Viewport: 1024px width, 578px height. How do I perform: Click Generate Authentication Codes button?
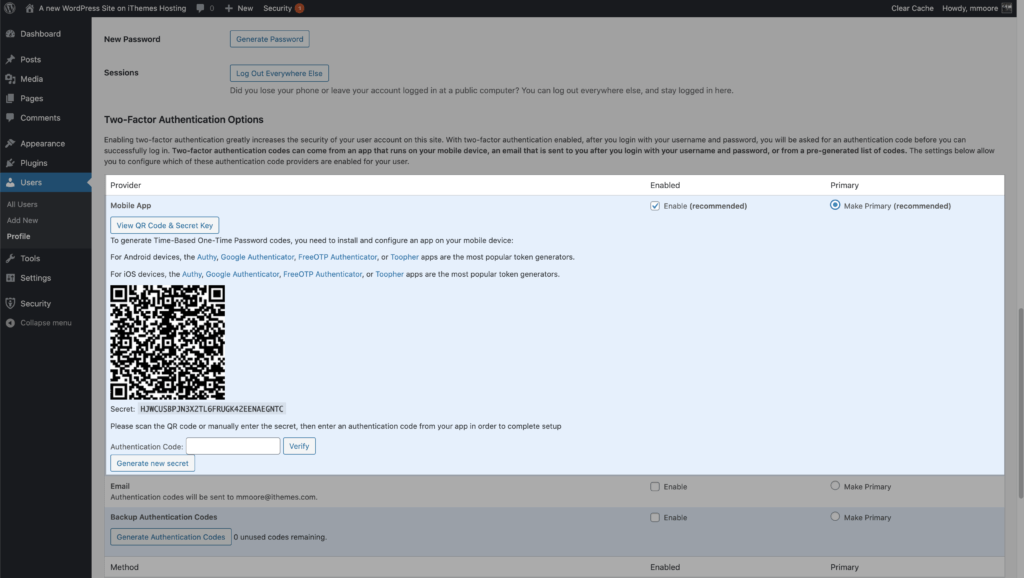(170, 537)
